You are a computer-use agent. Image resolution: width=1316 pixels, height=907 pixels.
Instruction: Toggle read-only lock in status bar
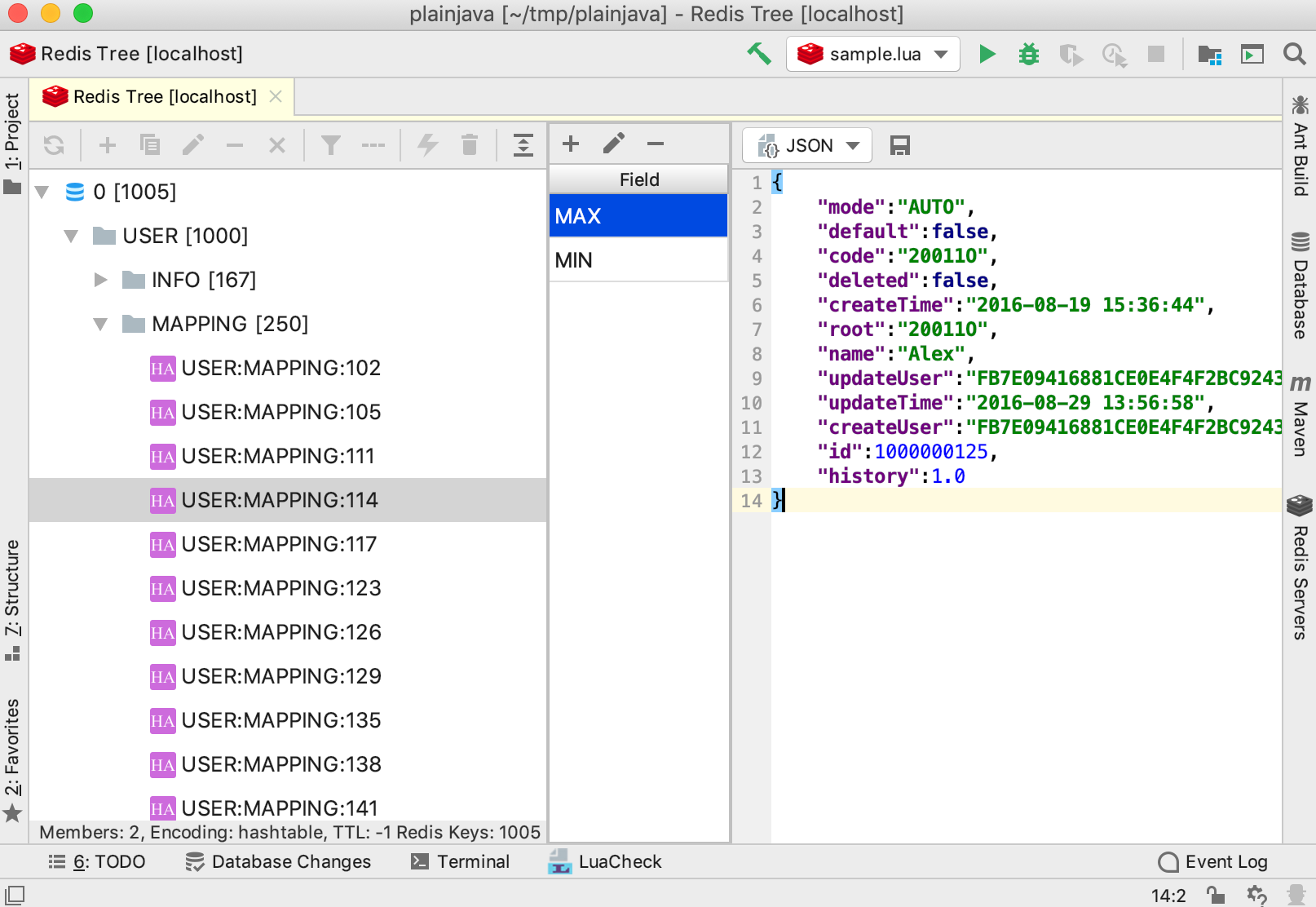tap(1216, 895)
